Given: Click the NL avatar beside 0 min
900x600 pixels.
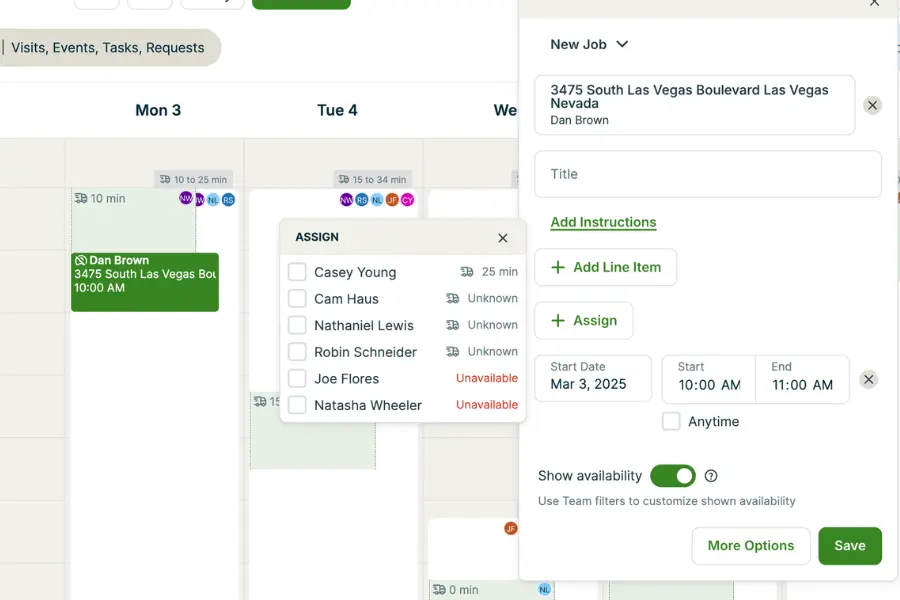Looking at the screenshot, I should click(x=544, y=589).
